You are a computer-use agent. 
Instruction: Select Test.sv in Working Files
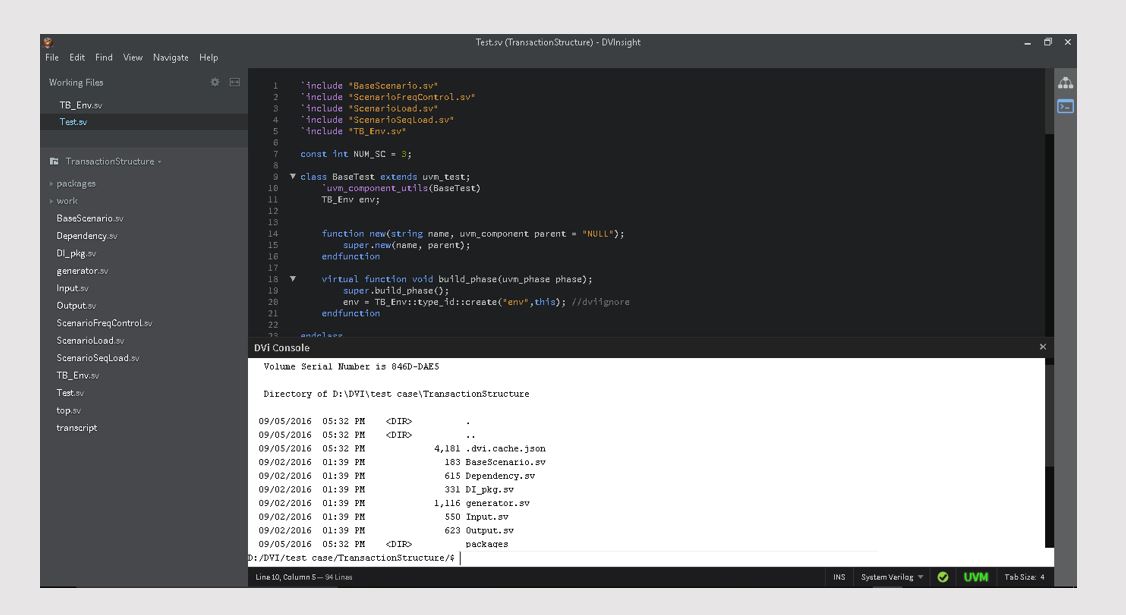point(73,122)
